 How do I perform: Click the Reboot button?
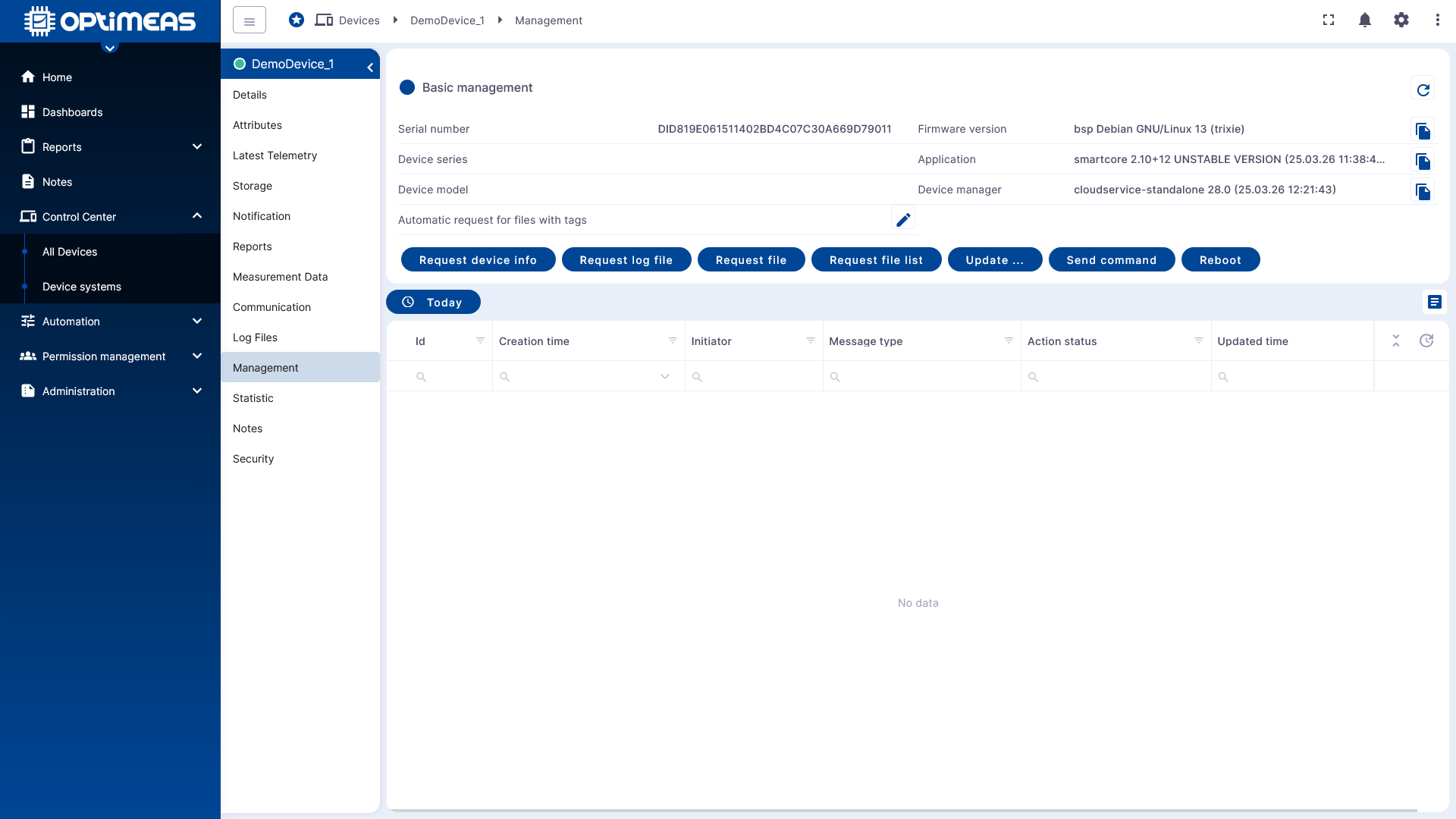[x=1220, y=259]
